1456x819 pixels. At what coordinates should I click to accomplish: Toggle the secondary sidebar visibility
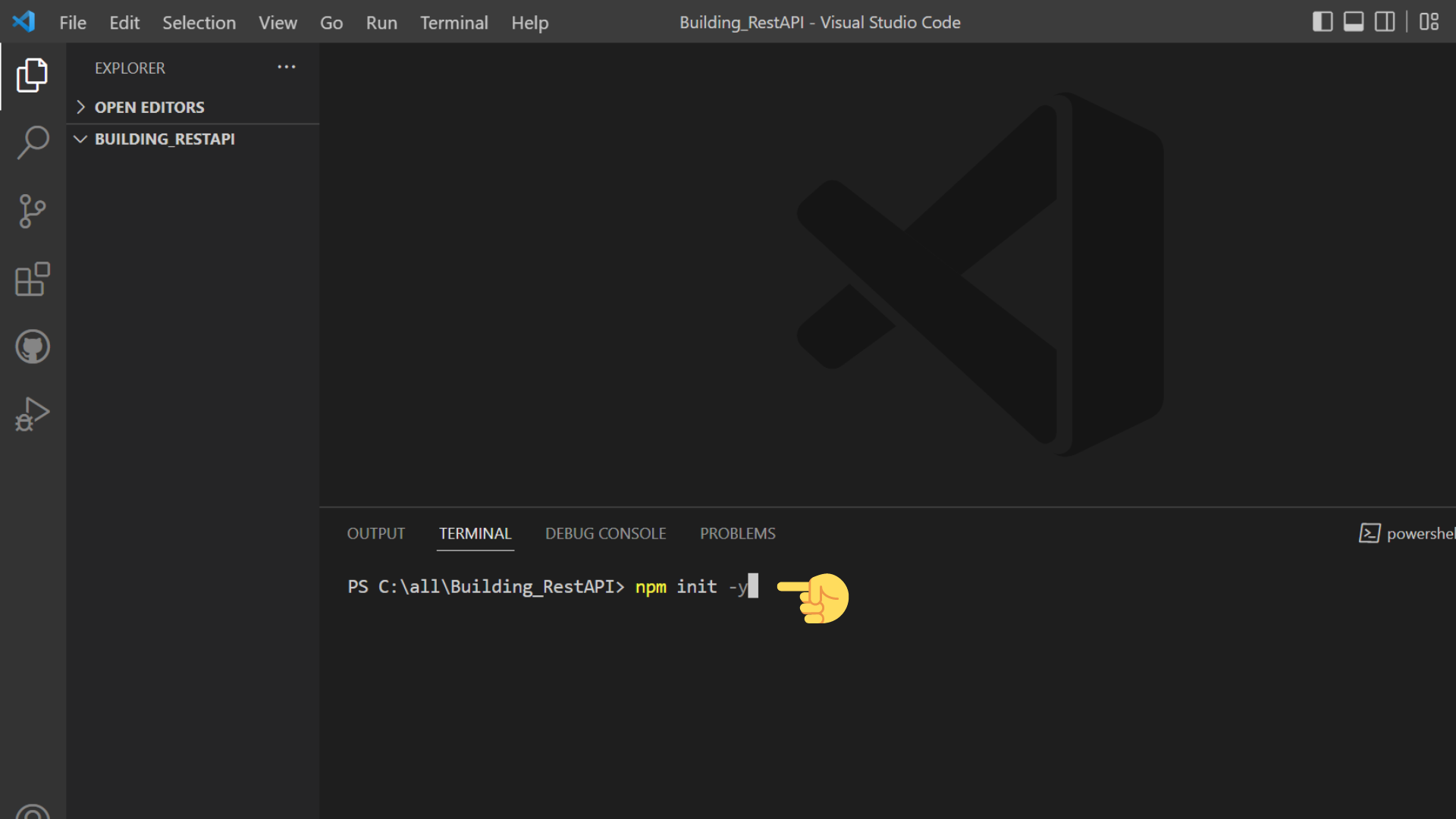pyautogui.click(x=1383, y=21)
